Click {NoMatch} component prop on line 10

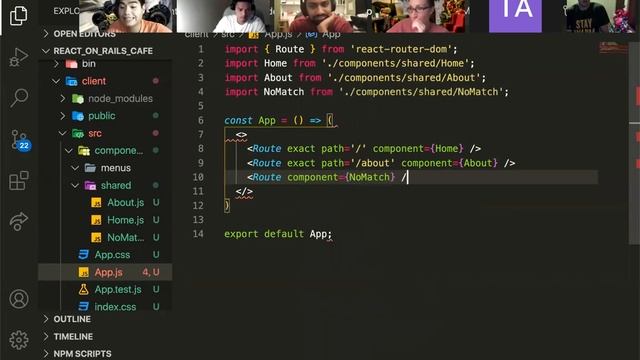pyautogui.click(x=370, y=177)
